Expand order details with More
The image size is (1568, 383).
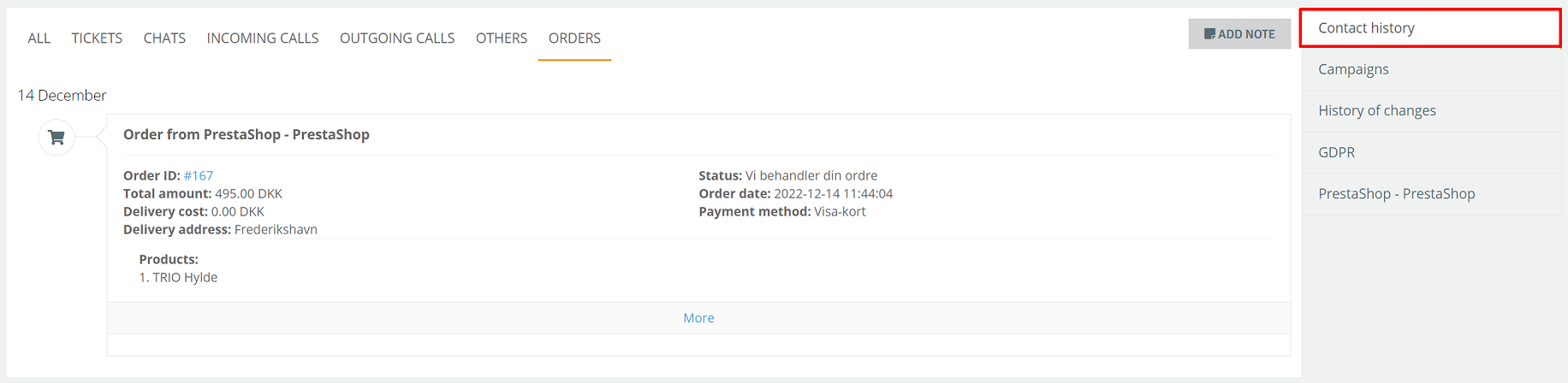[x=698, y=318]
